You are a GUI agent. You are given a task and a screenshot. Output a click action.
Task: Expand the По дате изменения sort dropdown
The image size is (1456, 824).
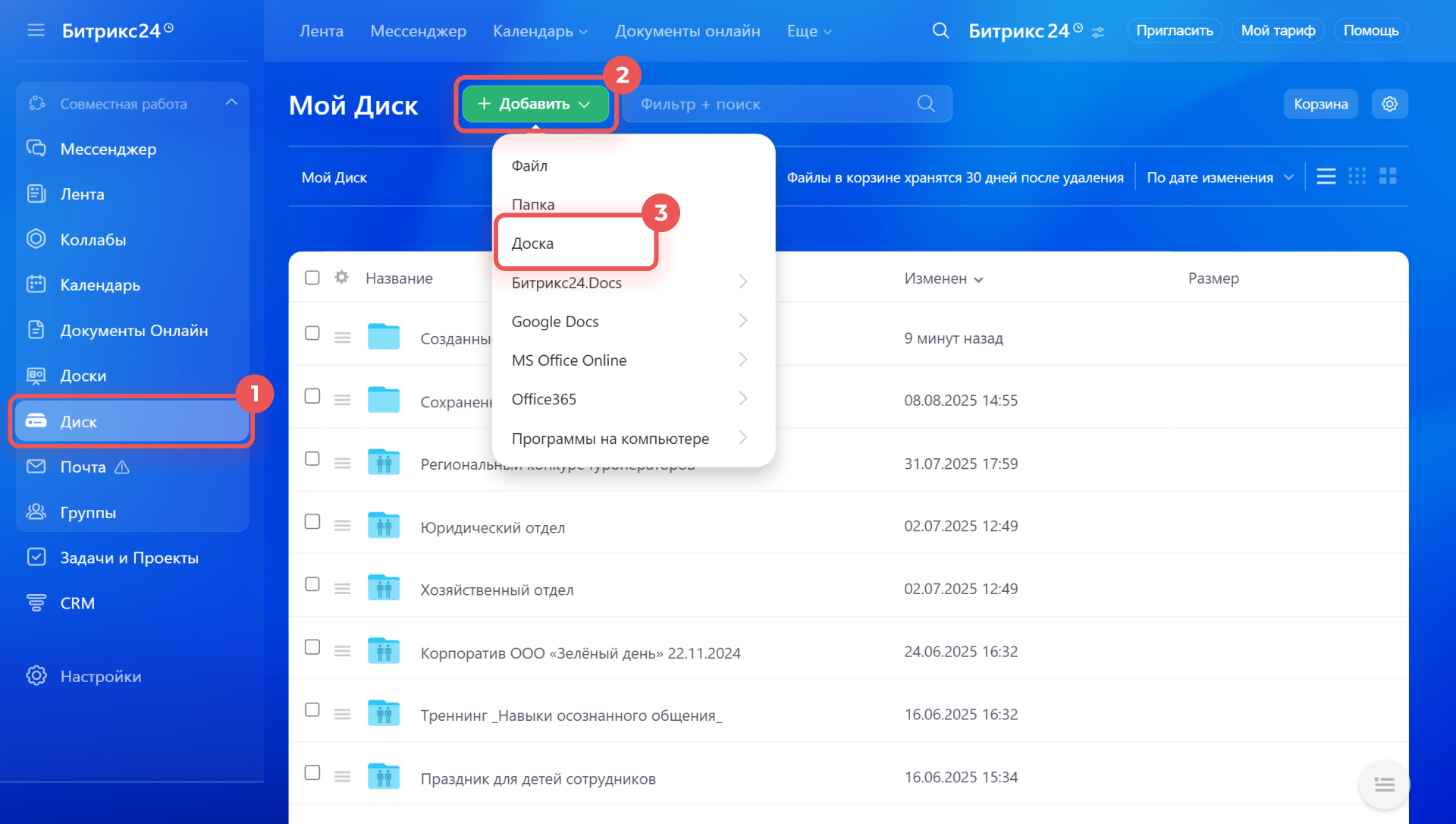tap(1219, 178)
